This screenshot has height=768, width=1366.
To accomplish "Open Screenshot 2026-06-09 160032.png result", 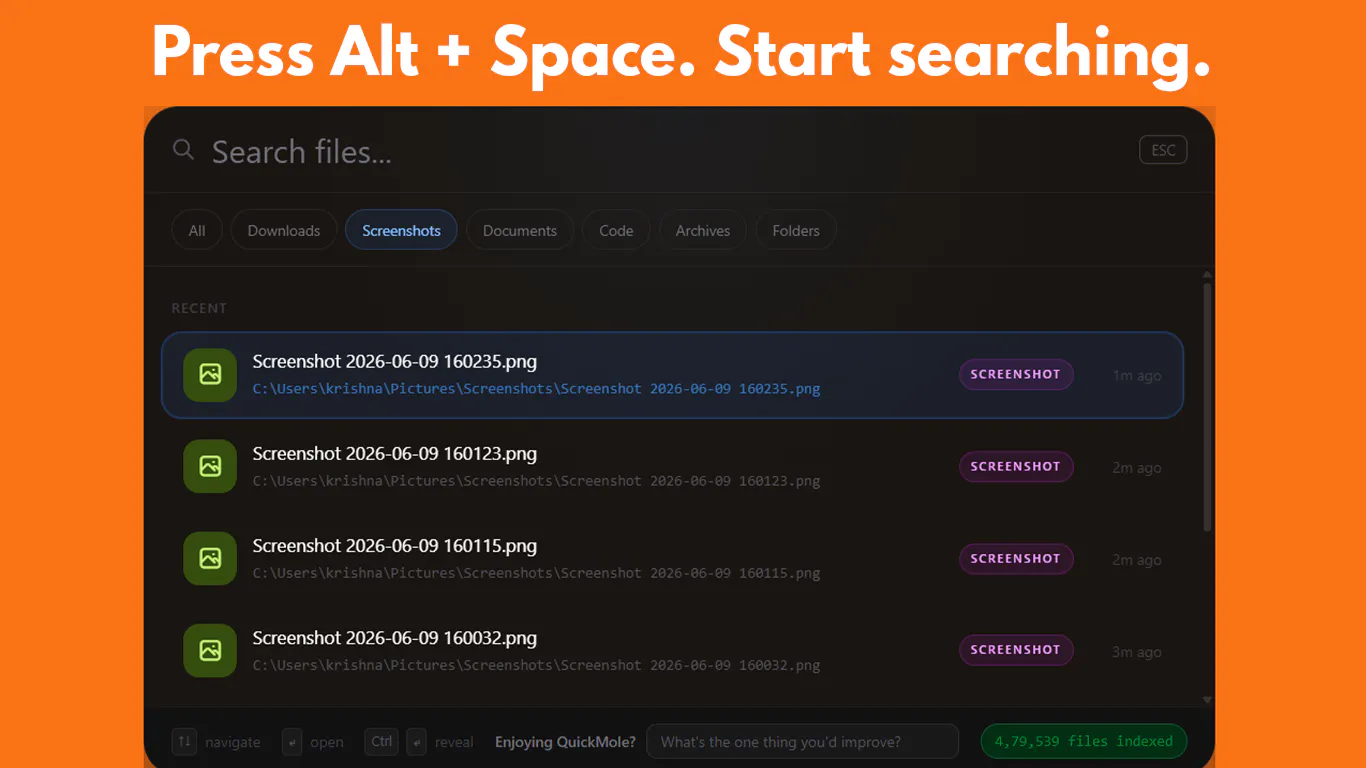I will (672, 651).
